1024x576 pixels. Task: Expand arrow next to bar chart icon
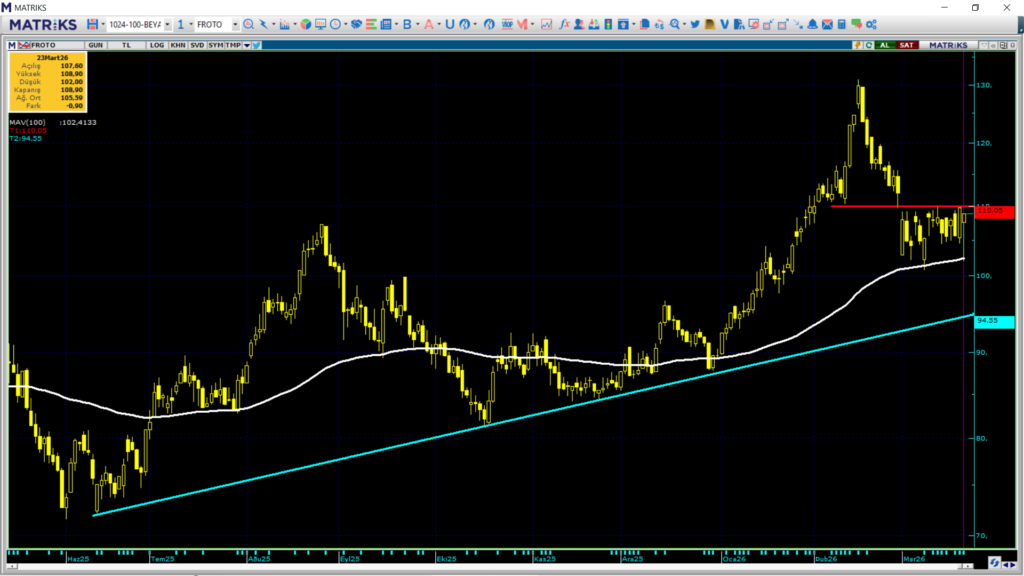[x=295, y=24]
